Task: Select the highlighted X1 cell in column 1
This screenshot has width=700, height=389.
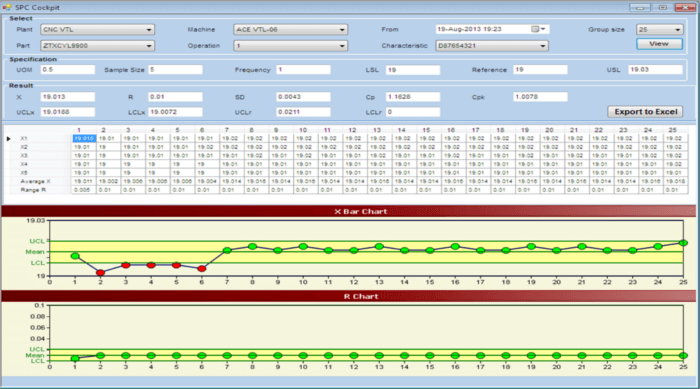Action: click(84, 138)
